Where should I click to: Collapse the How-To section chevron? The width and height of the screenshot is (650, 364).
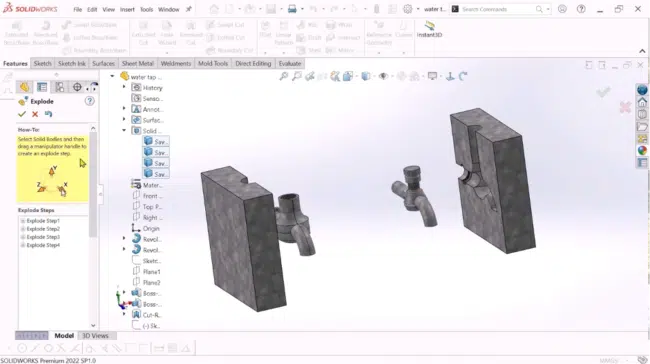(93, 129)
